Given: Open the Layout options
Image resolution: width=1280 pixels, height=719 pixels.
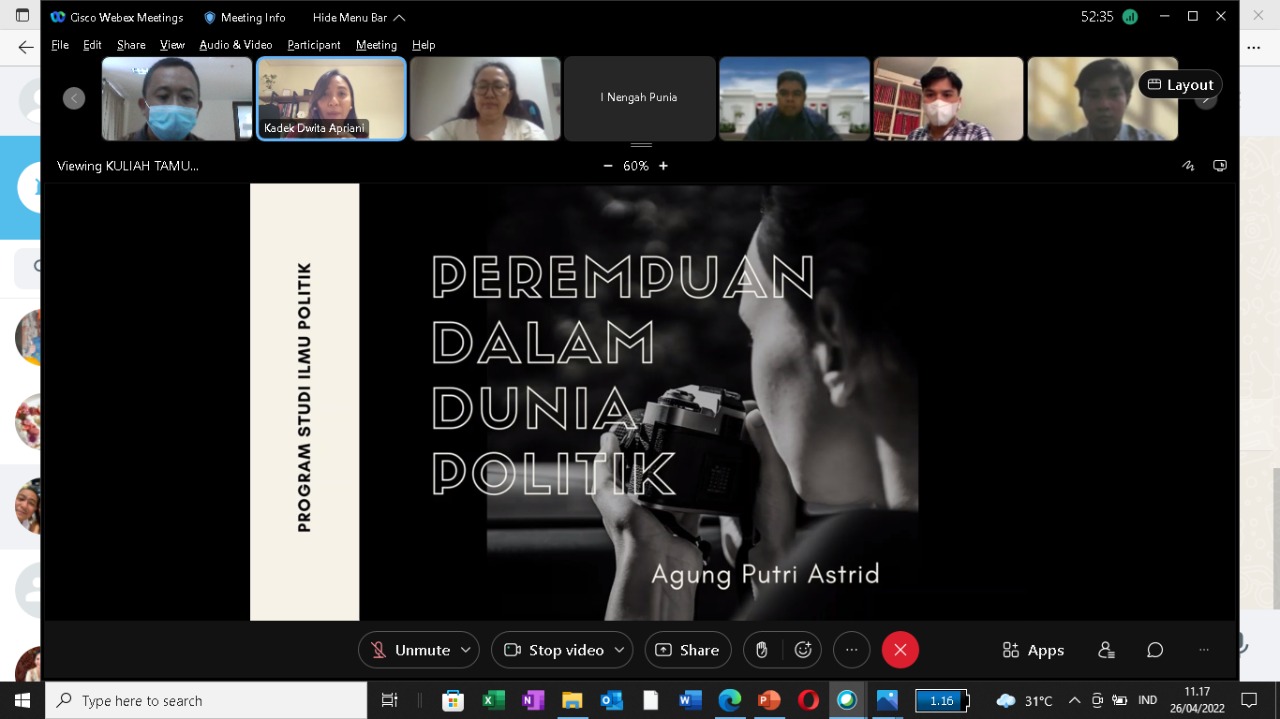Looking at the screenshot, I should 1180,85.
